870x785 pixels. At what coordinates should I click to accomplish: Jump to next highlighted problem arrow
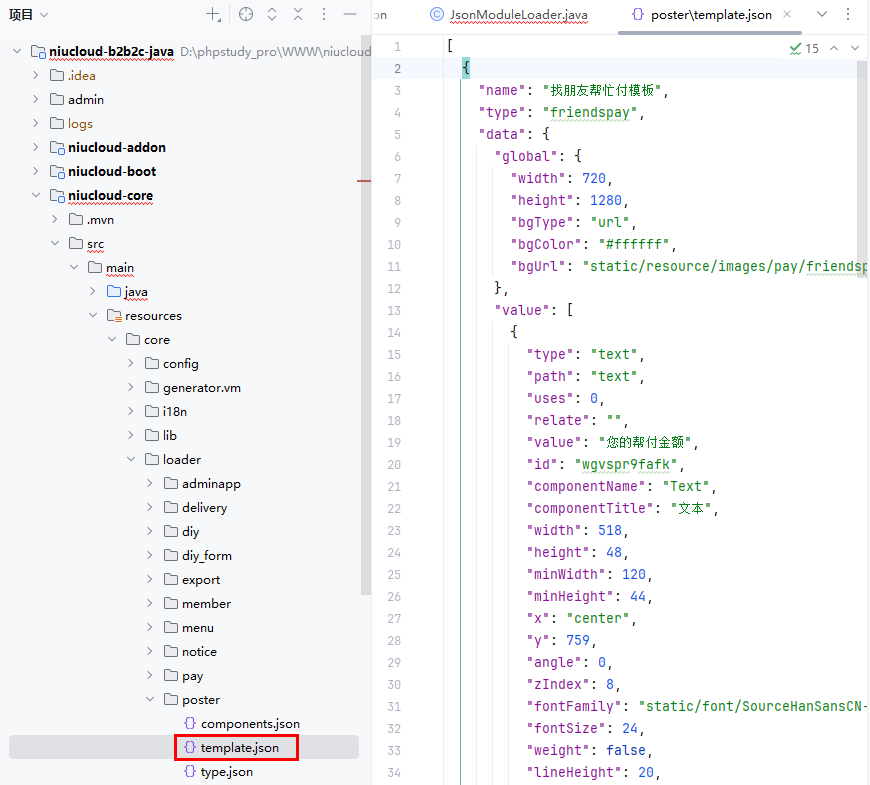click(857, 48)
